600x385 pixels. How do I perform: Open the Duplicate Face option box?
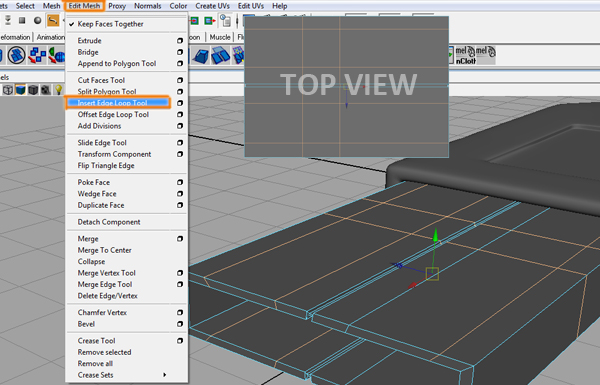[180, 206]
